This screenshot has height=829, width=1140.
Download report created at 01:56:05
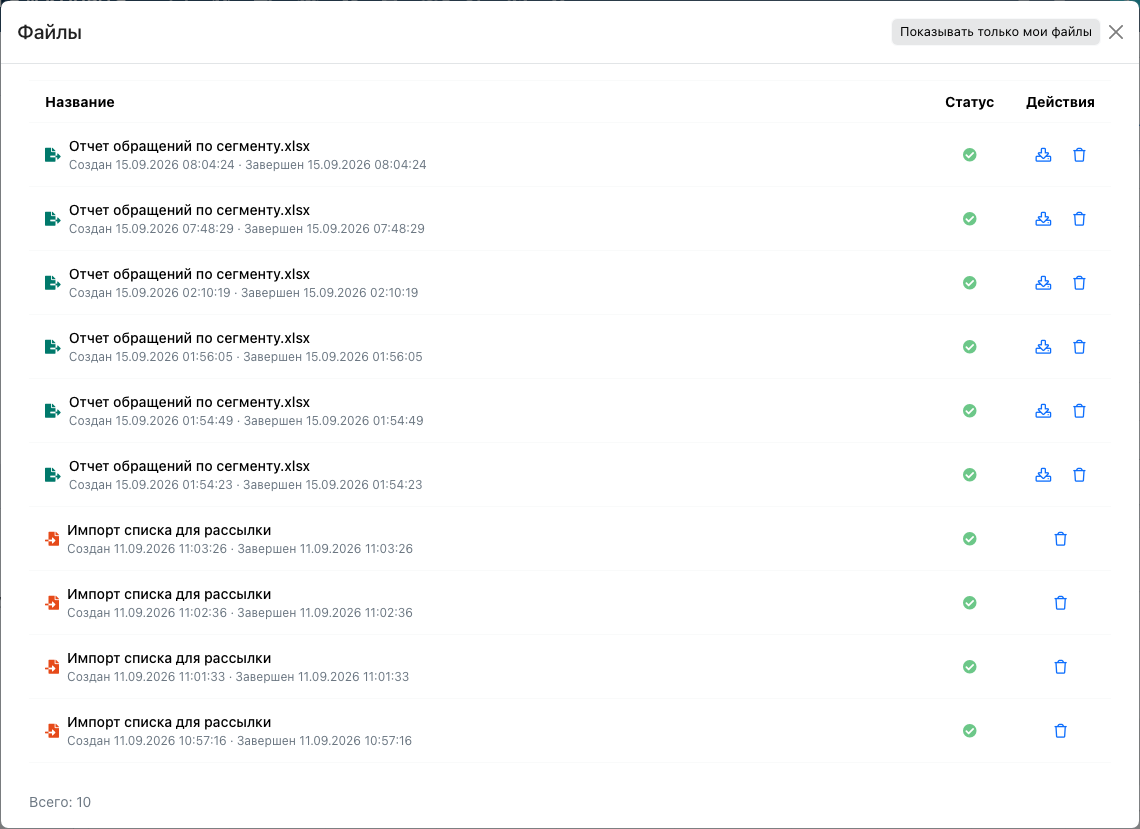pyautogui.click(x=1043, y=347)
